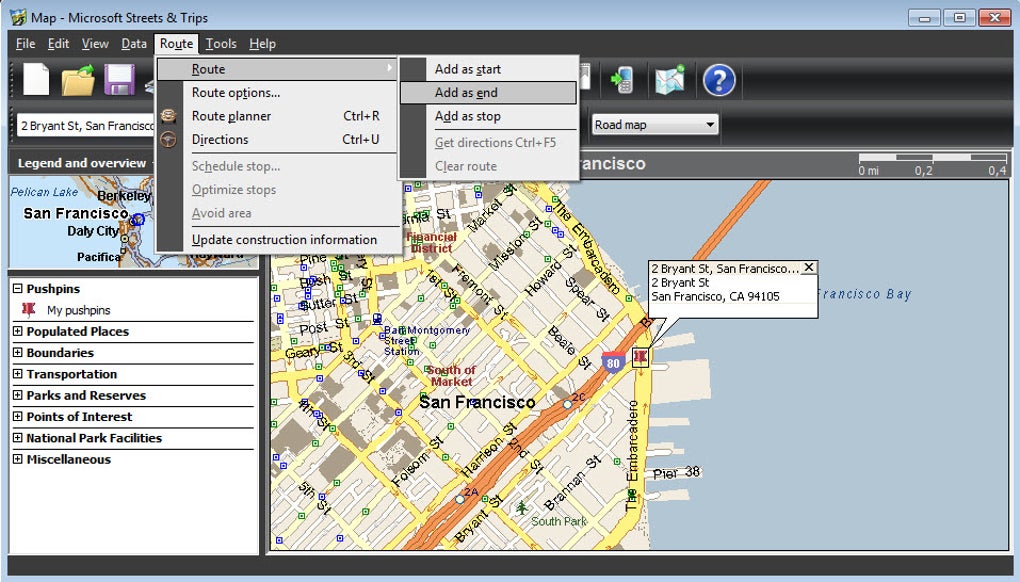Image resolution: width=1020 pixels, height=582 pixels.
Task: Click the San Francisco city label
Action: coord(477,402)
